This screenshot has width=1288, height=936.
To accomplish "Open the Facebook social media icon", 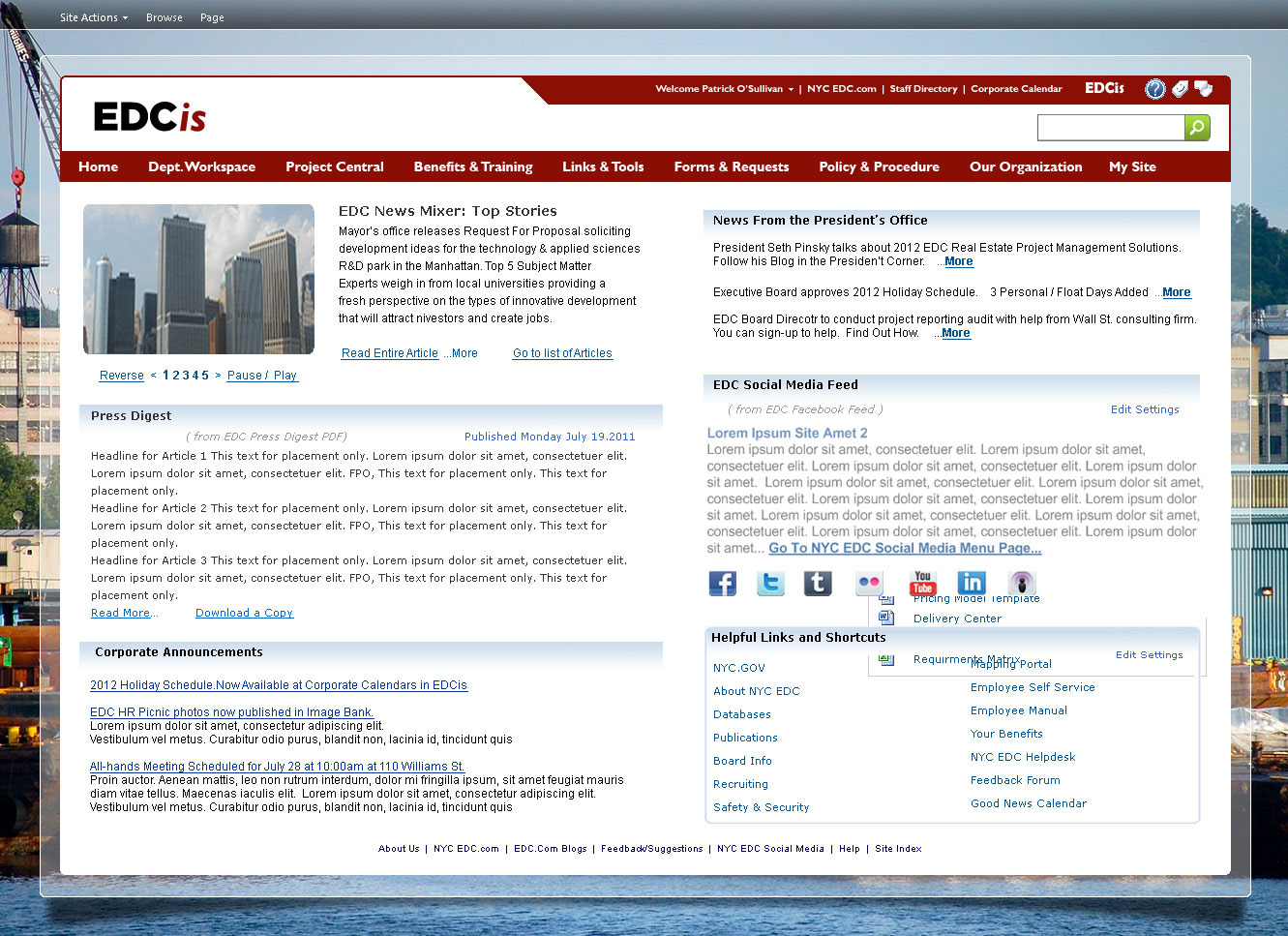I will tap(723, 583).
